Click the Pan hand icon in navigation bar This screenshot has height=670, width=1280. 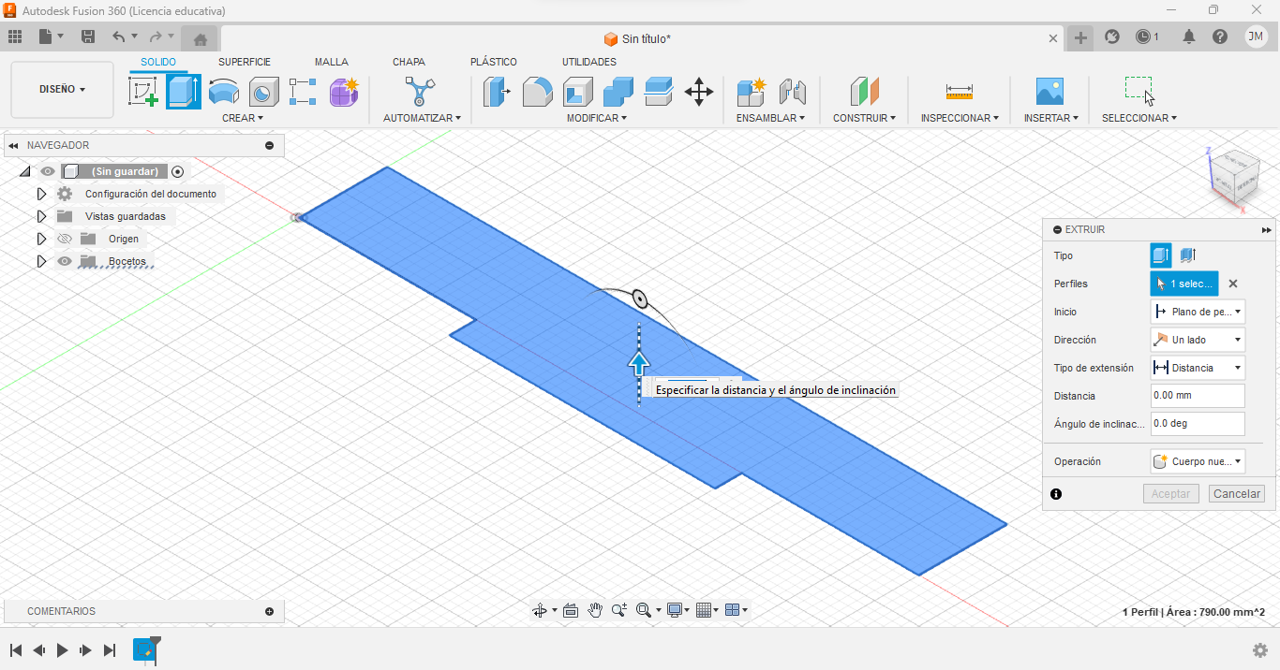[x=595, y=610]
